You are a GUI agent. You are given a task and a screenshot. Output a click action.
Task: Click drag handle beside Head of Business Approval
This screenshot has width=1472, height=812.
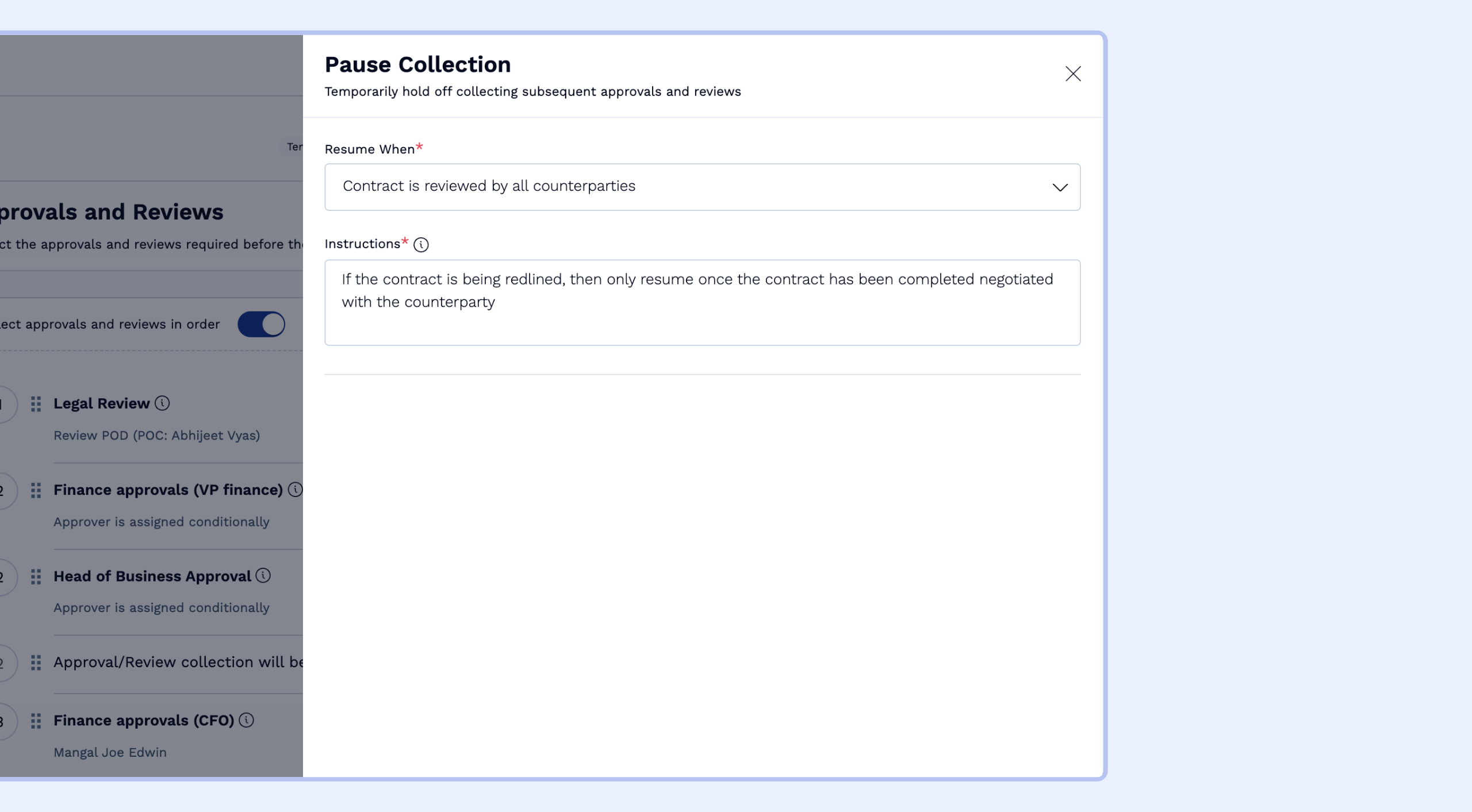[36, 576]
